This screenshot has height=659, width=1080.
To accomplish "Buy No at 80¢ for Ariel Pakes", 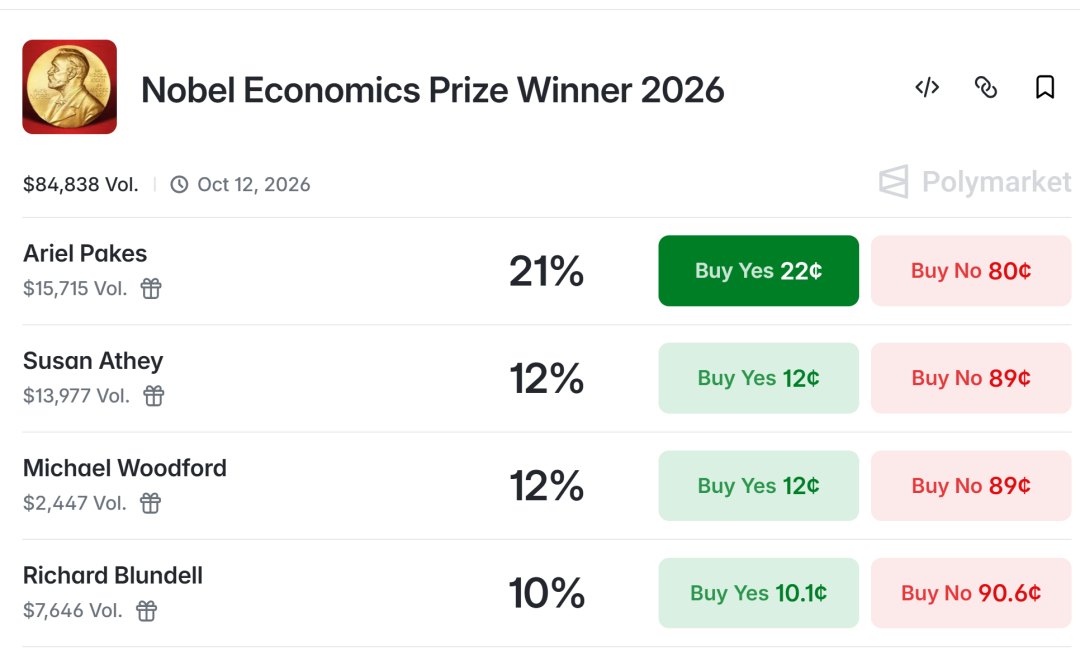I will click(x=971, y=271).
